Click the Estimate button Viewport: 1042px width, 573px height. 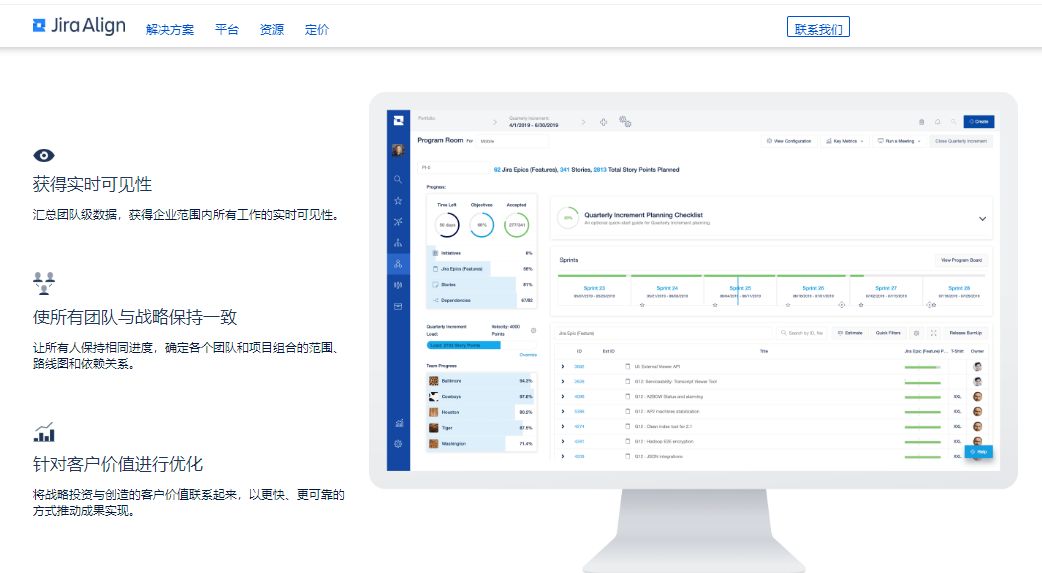(850, 333)
